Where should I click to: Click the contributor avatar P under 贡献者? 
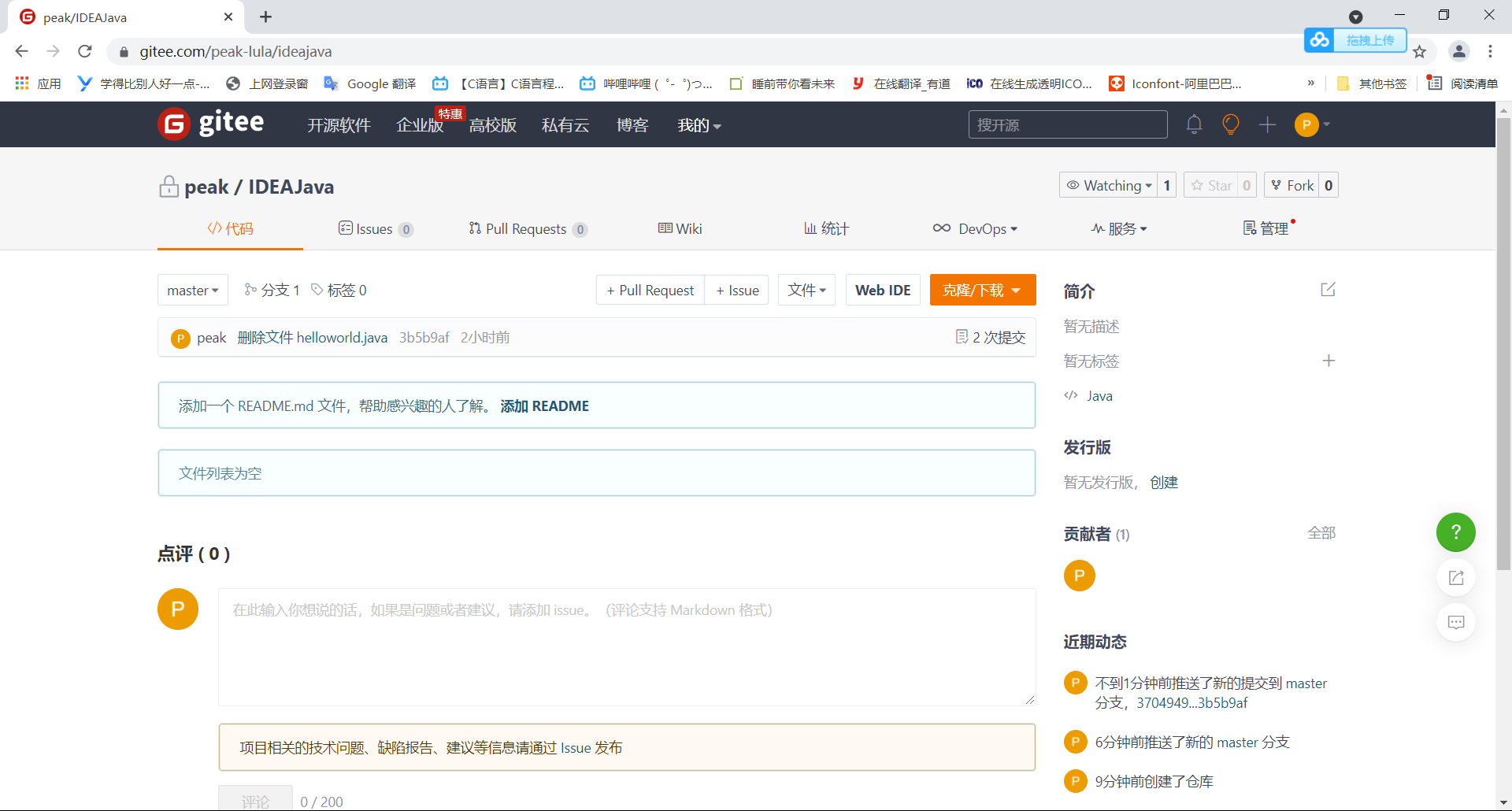[x=1080, y=576]
